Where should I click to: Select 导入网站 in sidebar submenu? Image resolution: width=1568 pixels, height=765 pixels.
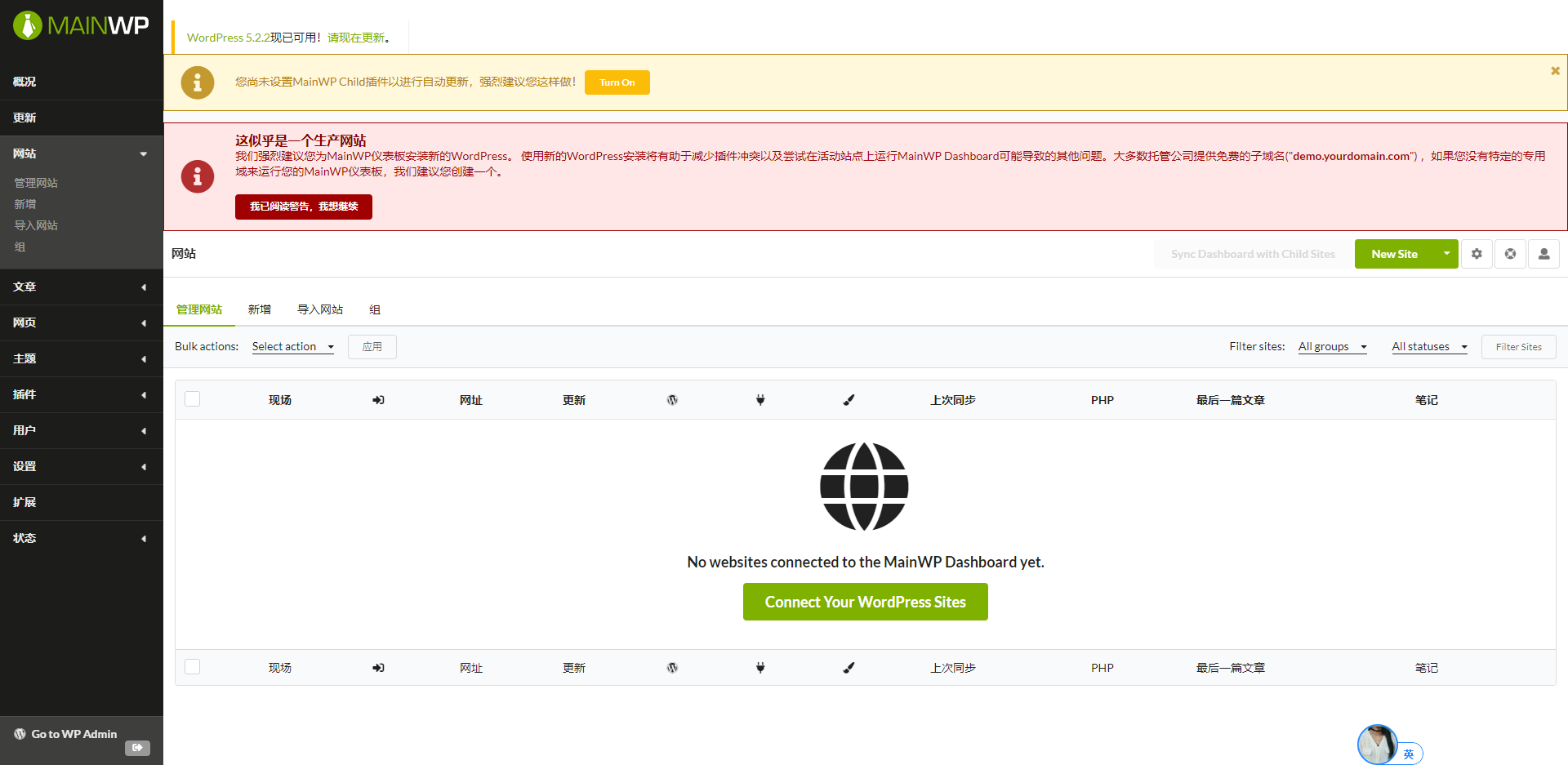click(x=36, y=225)
